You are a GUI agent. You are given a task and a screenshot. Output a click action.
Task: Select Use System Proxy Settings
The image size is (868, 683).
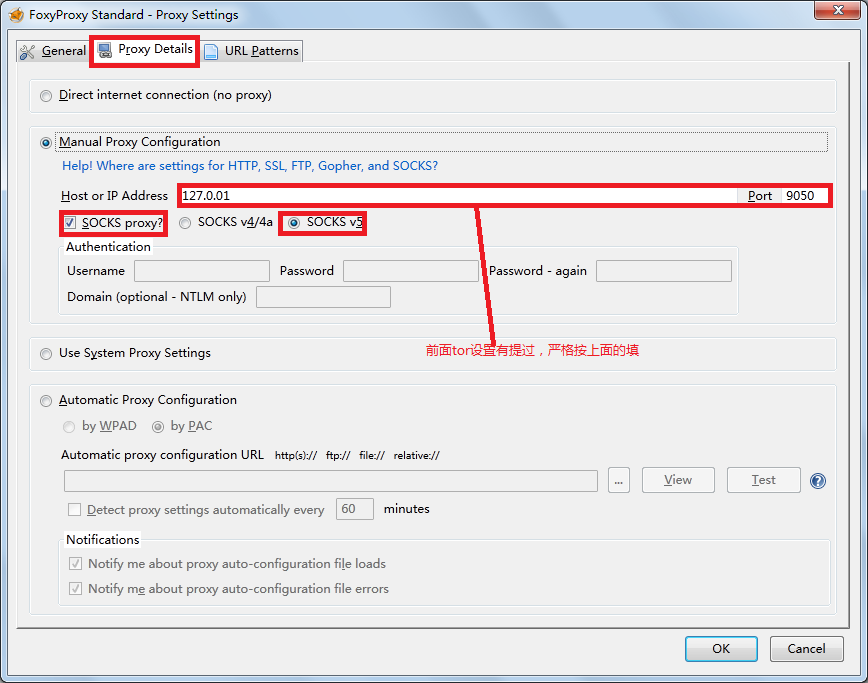click(46, 354)
